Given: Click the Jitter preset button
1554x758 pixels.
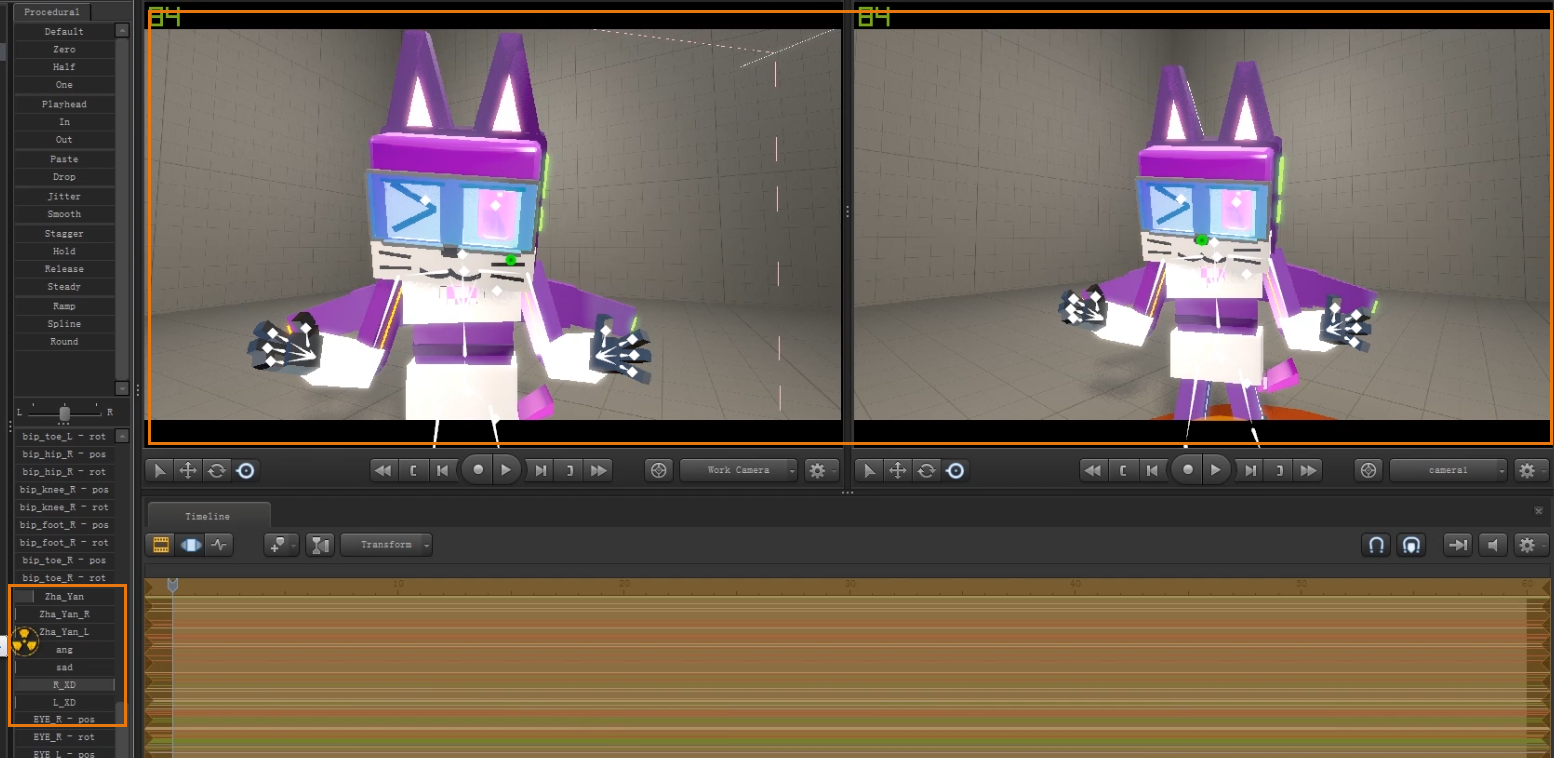Looking at the screenshot, I should [64, 196].
